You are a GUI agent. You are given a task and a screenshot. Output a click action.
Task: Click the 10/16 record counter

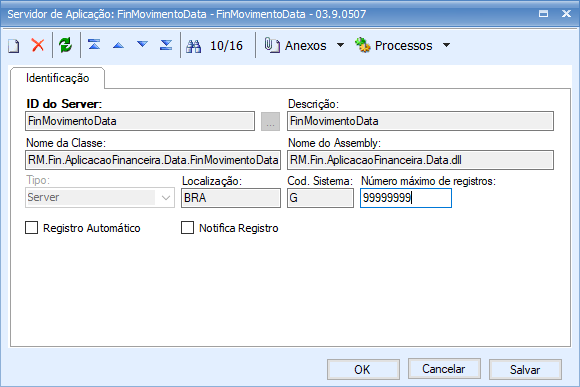(x=226, y=46)
